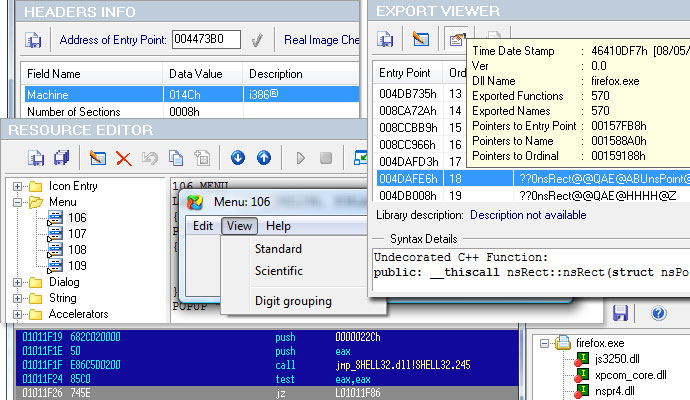Collapse the firefox.exe dependency tree node
The height and width of the screenshot is (400, 690).
tap(547, 342)
